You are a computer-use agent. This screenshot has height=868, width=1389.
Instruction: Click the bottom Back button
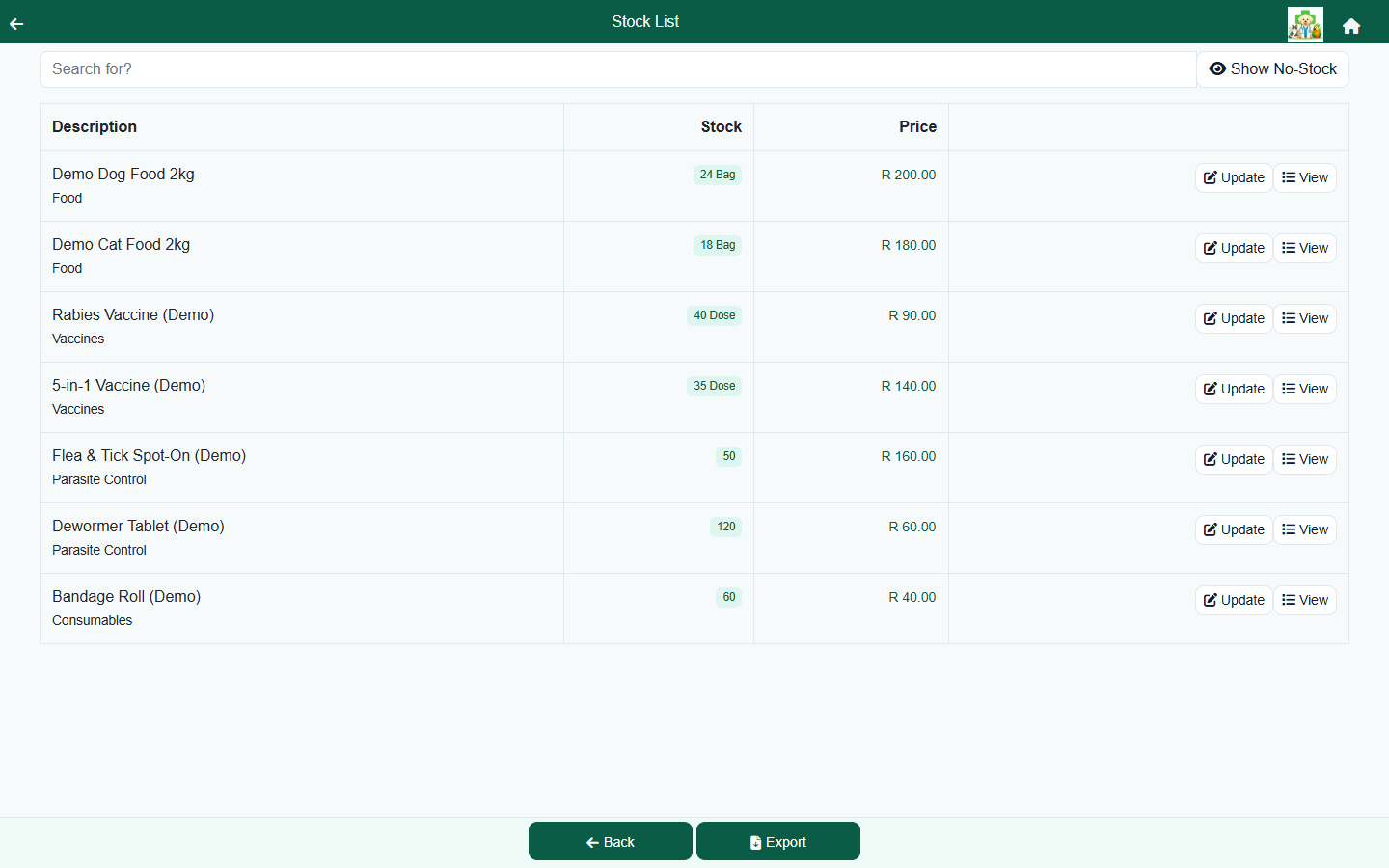pos(611,841)
